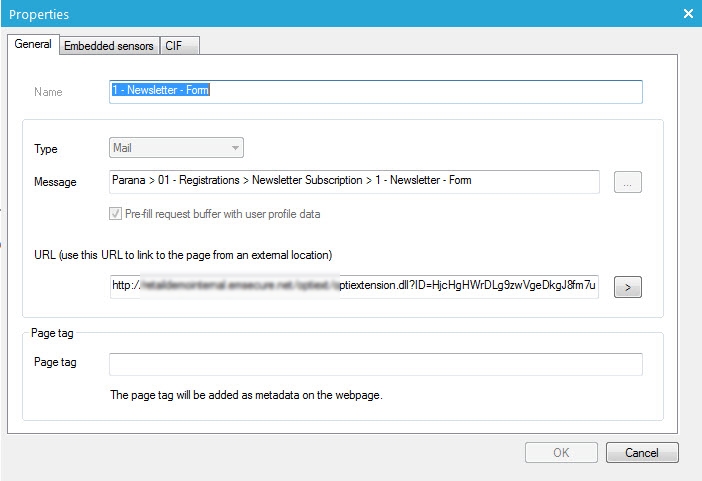Toggle 'Pre-fill request buffer with user profile data' checkbox
702x481 pixels.
click(118, 214)
